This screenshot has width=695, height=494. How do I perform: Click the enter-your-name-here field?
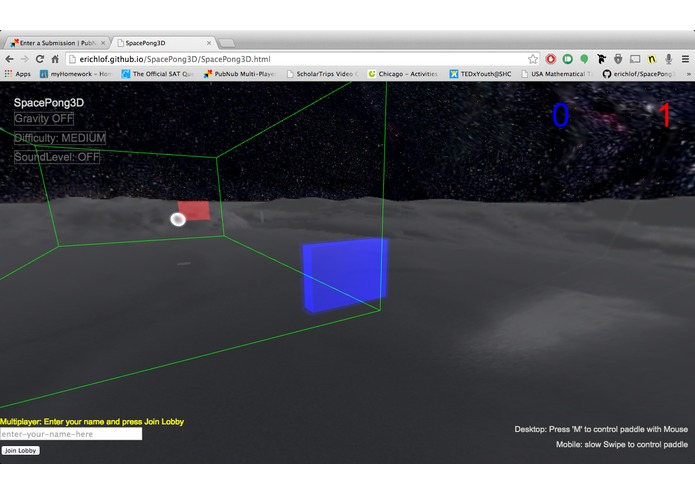[71, 434]
